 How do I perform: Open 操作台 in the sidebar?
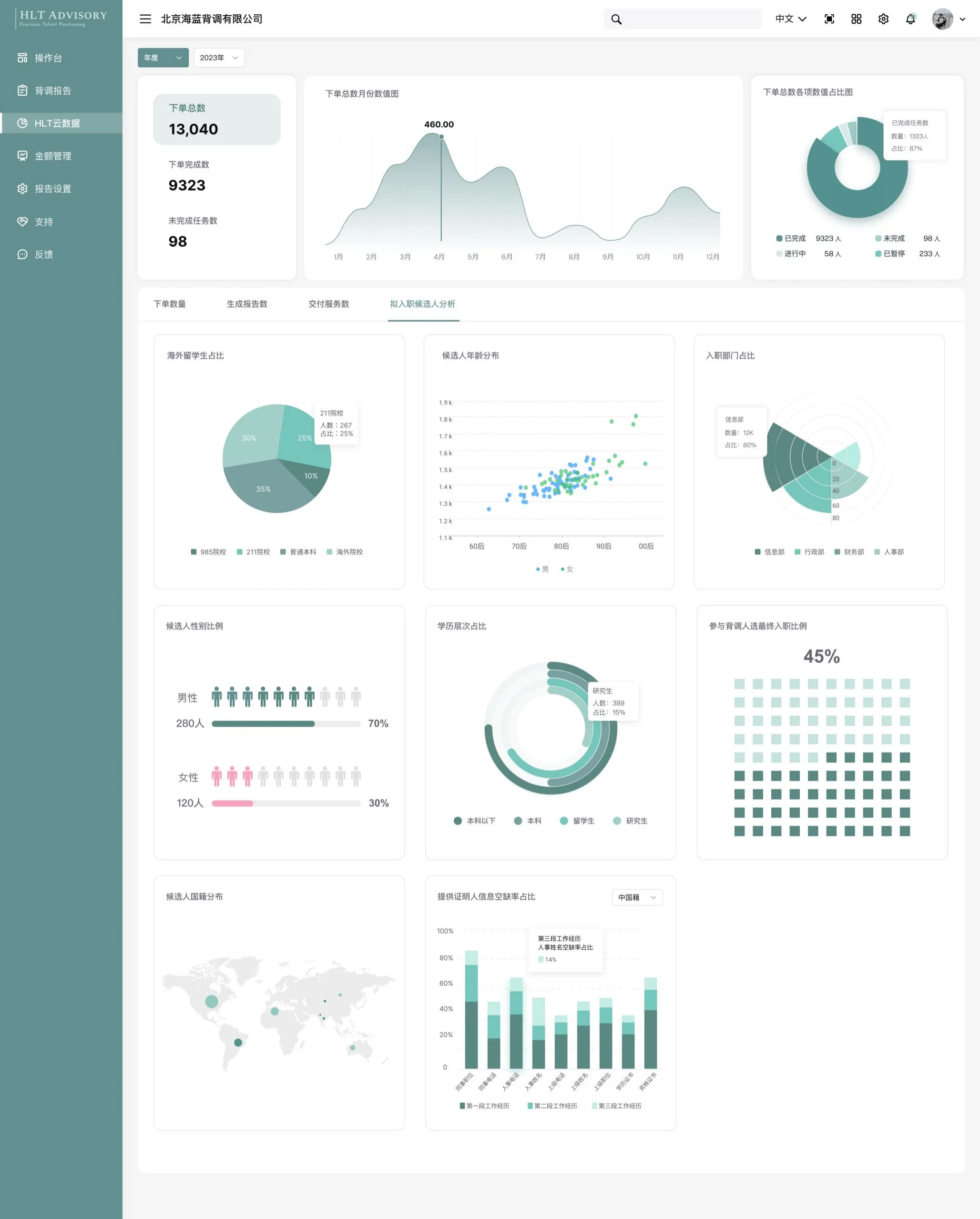48,58
